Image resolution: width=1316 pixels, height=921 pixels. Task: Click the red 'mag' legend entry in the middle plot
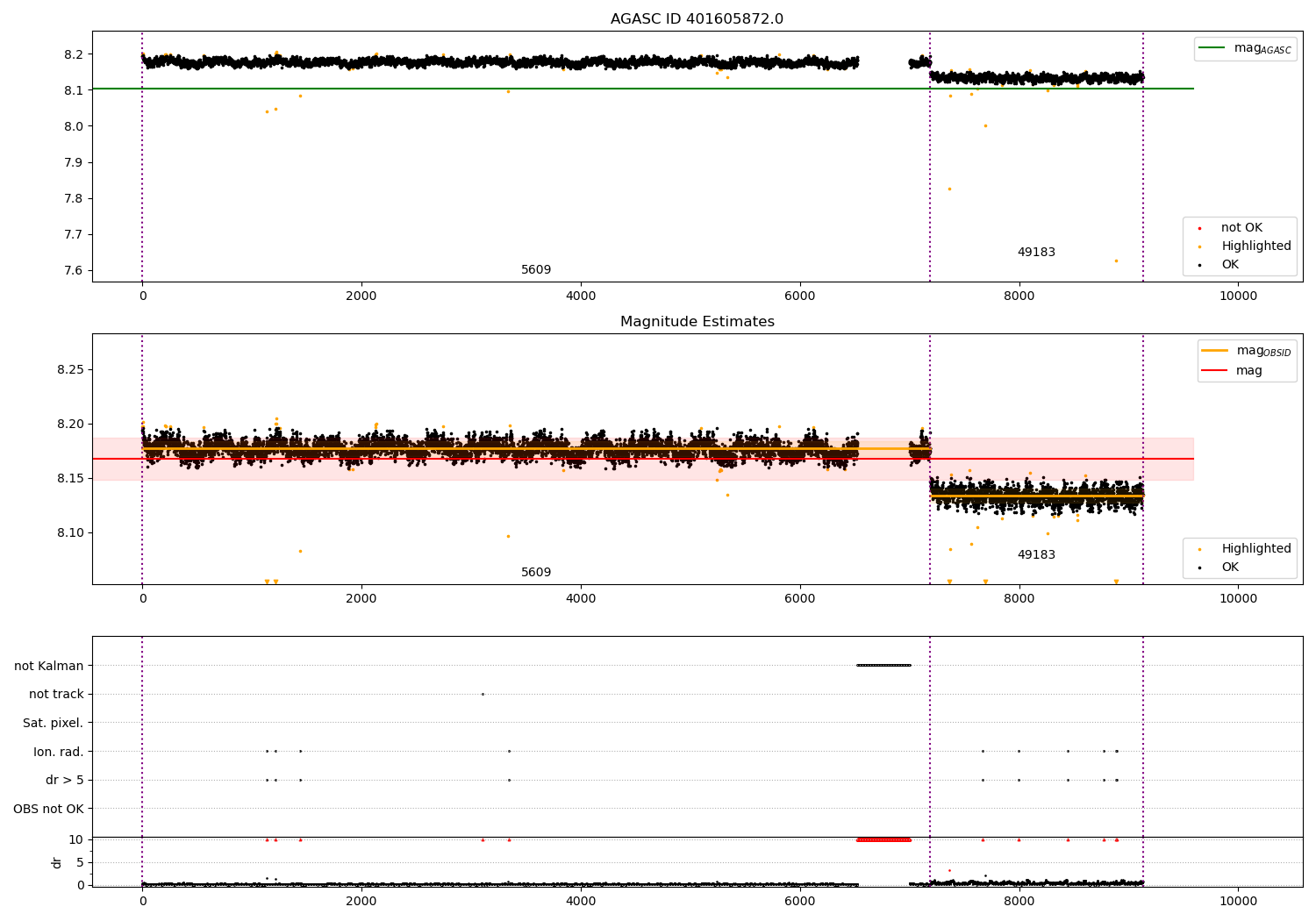click(x=1231, y=371)
